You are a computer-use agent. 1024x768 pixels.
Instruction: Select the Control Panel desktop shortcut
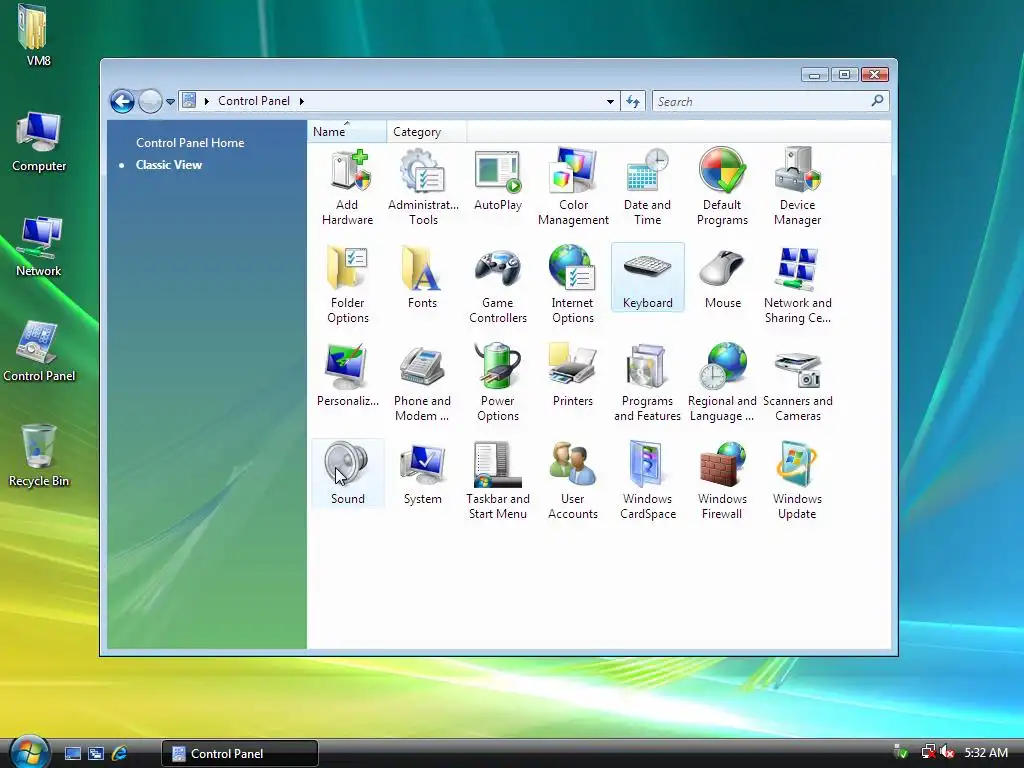[39, 351]
